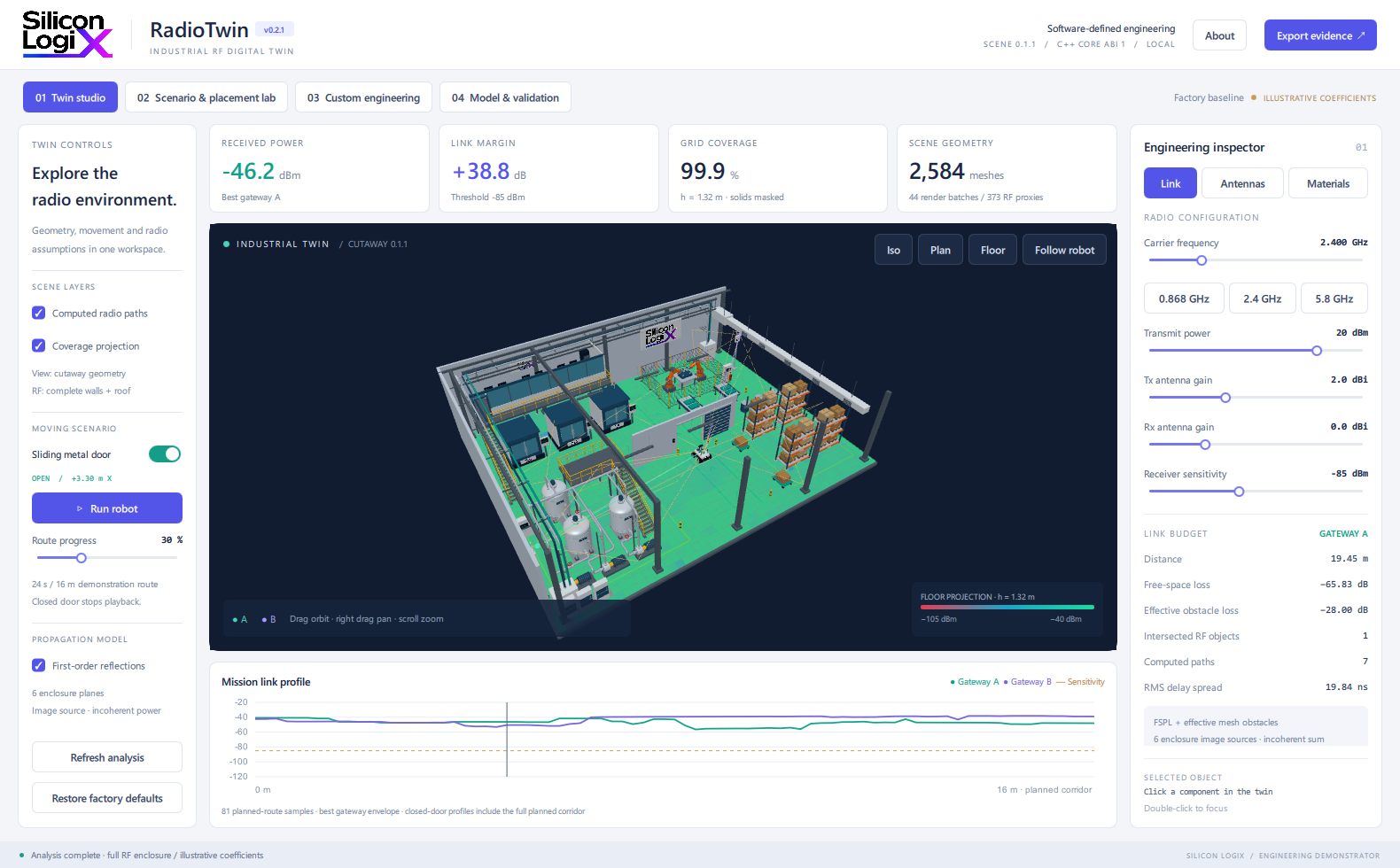Select the Link inspector tab
Screen dimensions: 1400x868
click(1171, 183)
